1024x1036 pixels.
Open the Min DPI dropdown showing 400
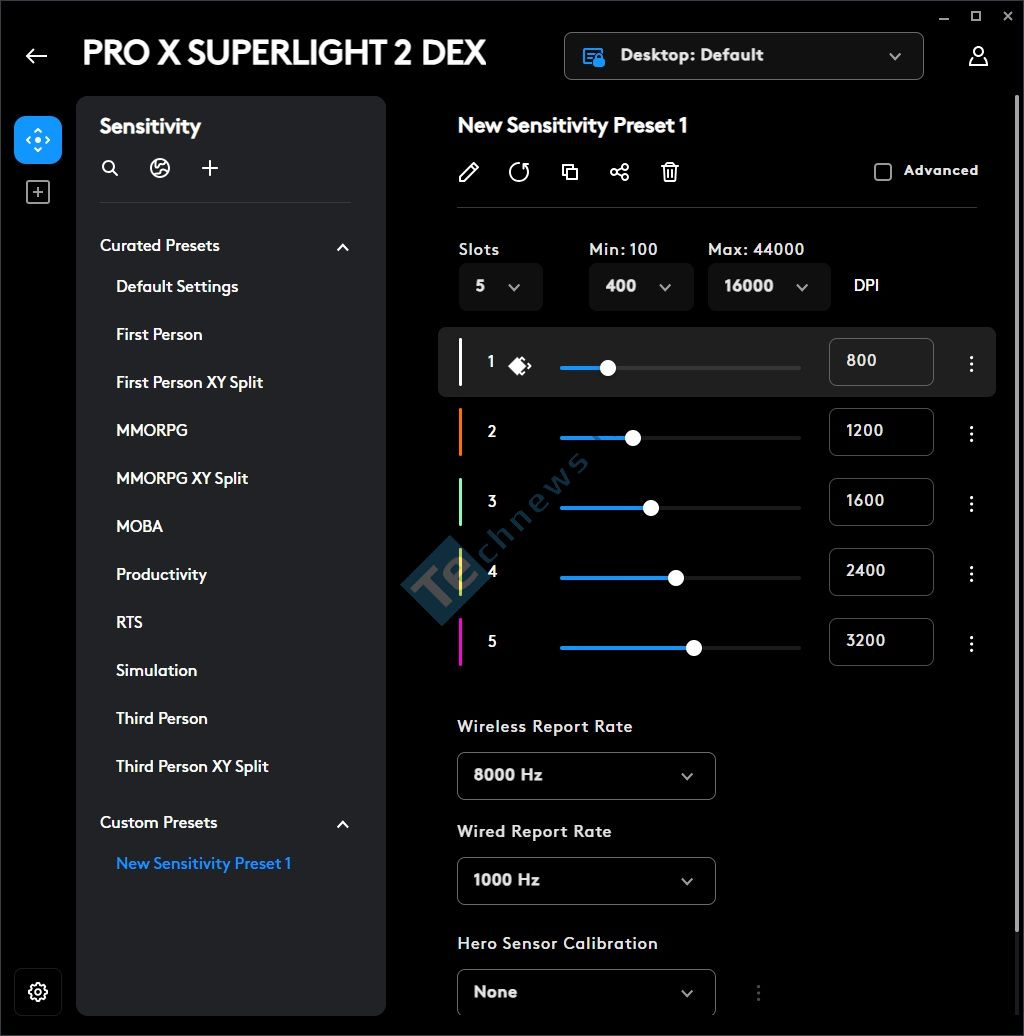pos(641,287)
